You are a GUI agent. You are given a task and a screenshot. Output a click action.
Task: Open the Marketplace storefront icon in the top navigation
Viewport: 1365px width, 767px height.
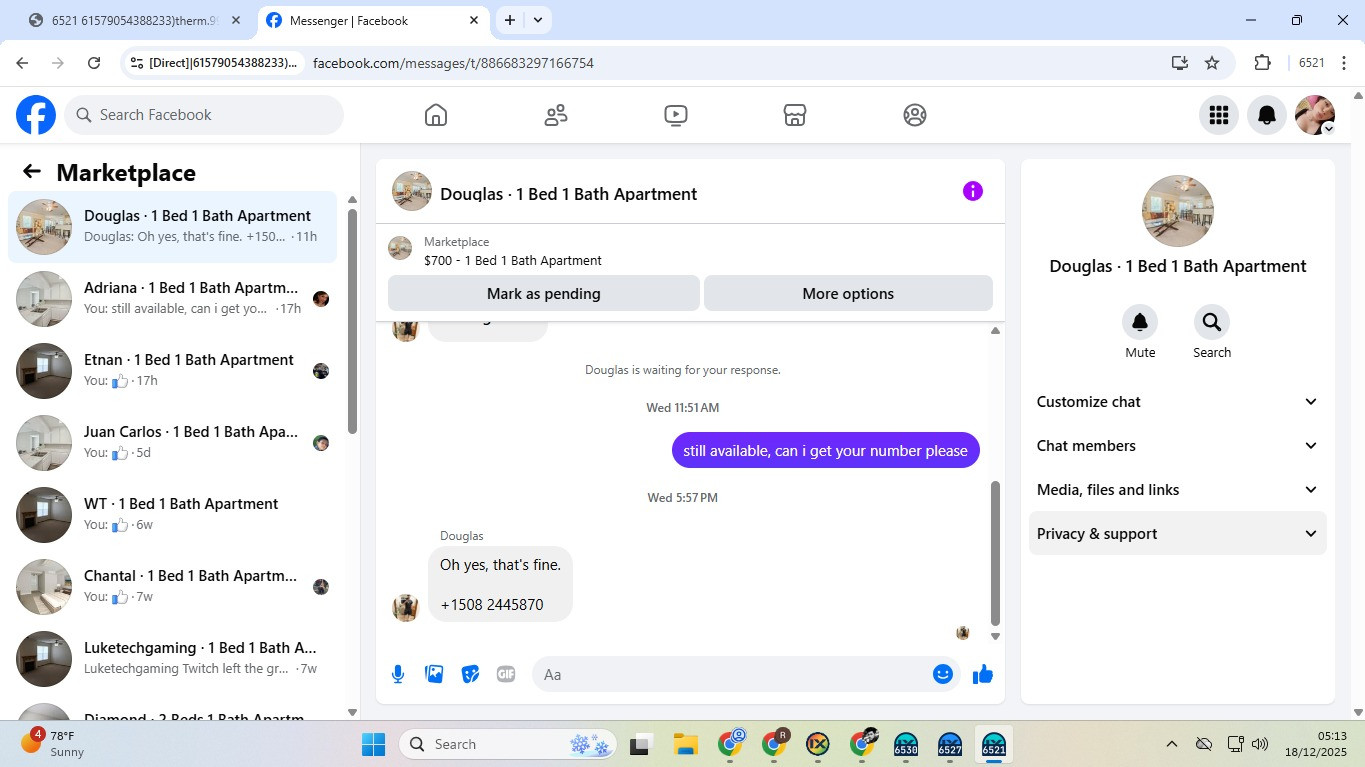(x=795, y=115)
